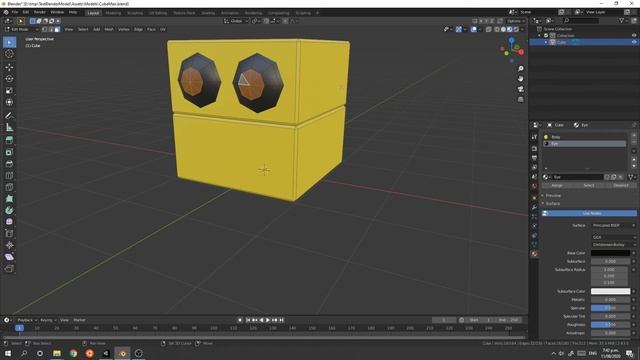This screenshot has width=640, height=360.
Task: Open the File menu
Action: (x=15, y=12)
